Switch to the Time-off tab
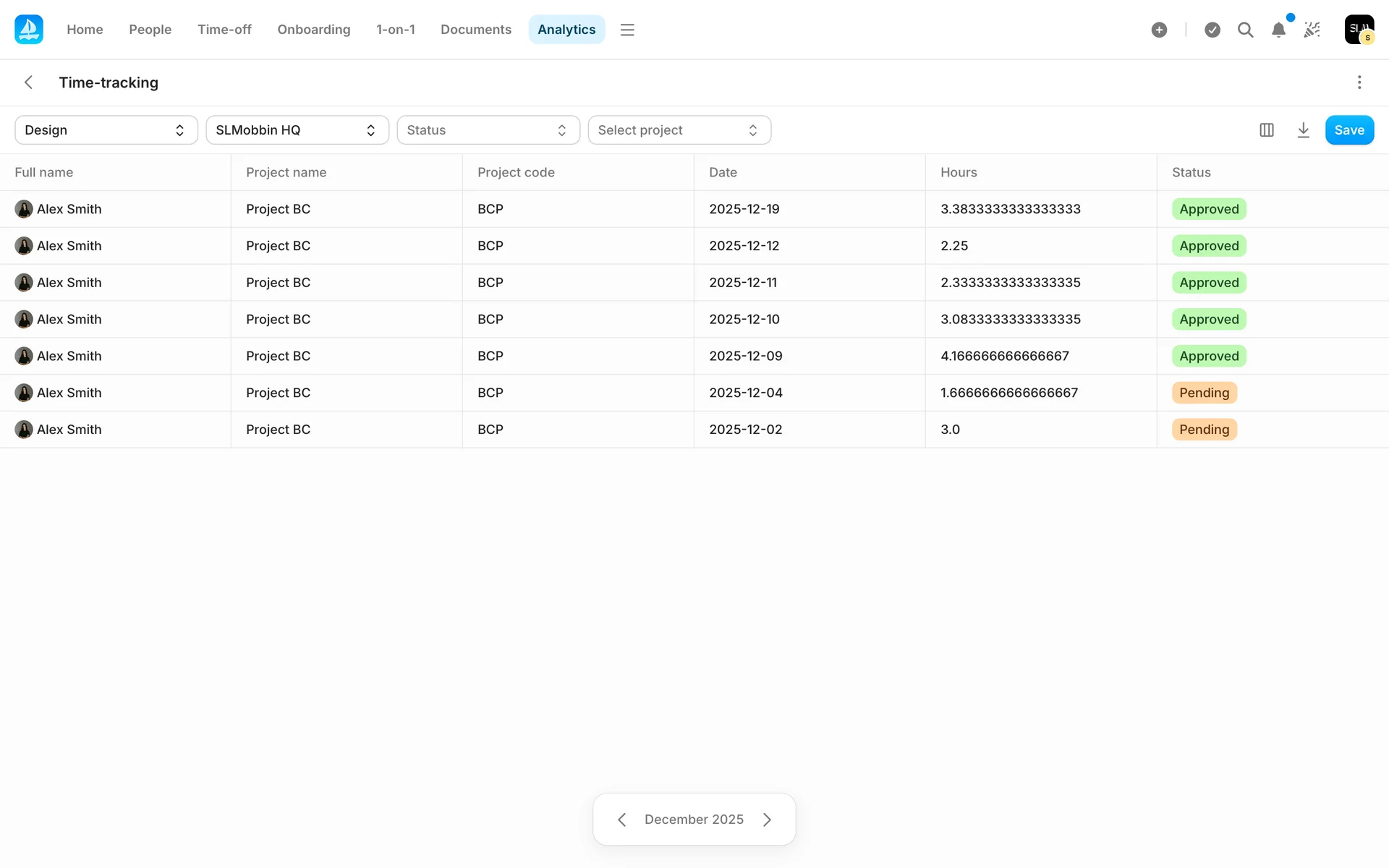 224,30
